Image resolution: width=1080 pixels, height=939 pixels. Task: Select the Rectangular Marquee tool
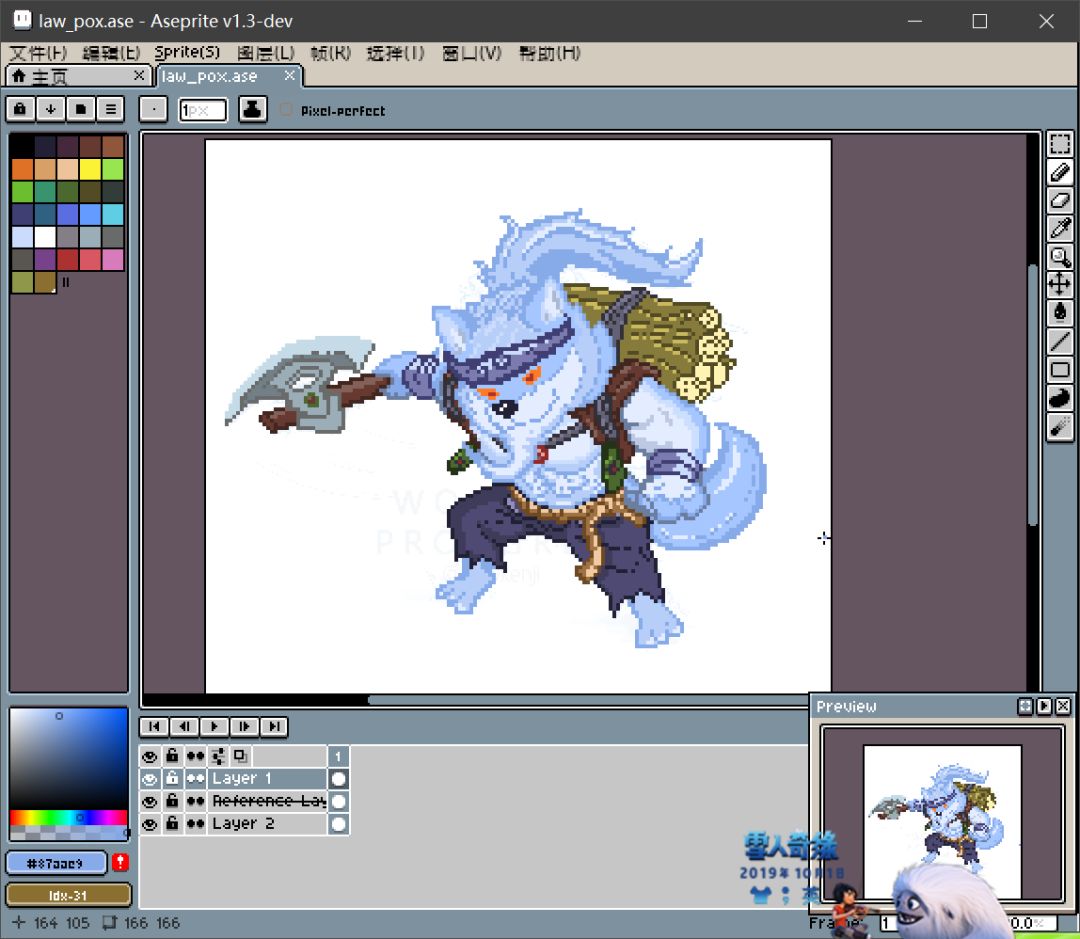(1059, 144)
